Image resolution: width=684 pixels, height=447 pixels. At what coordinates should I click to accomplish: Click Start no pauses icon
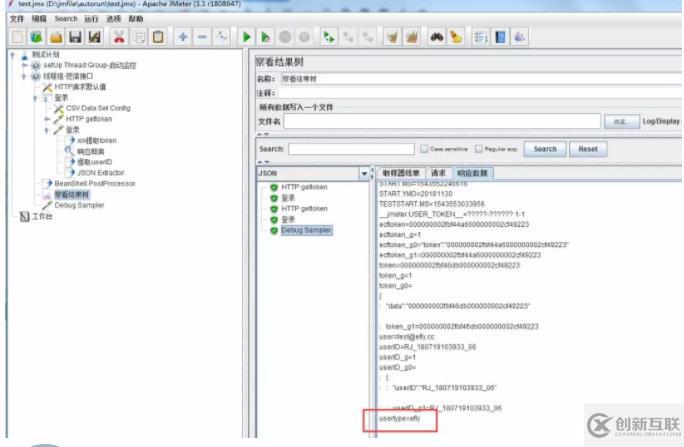point(265,37)
